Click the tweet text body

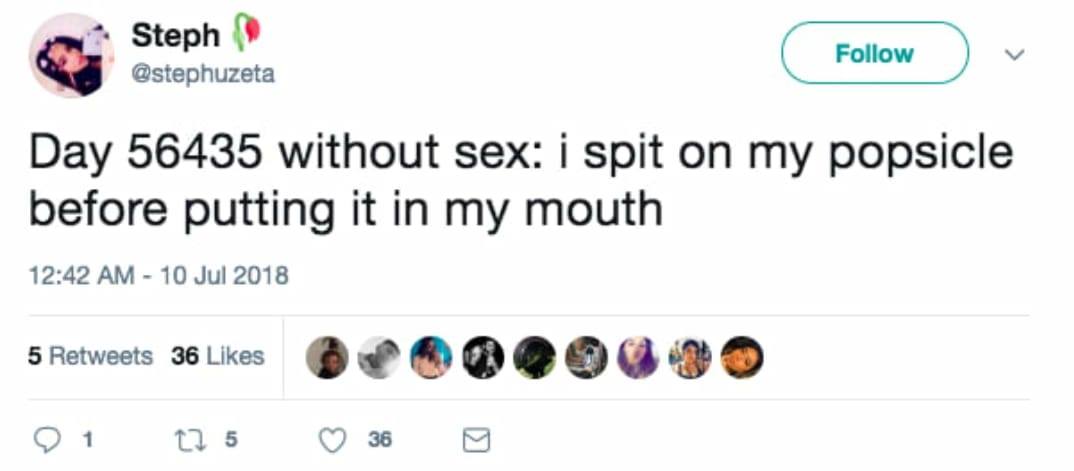coord(520,180)
